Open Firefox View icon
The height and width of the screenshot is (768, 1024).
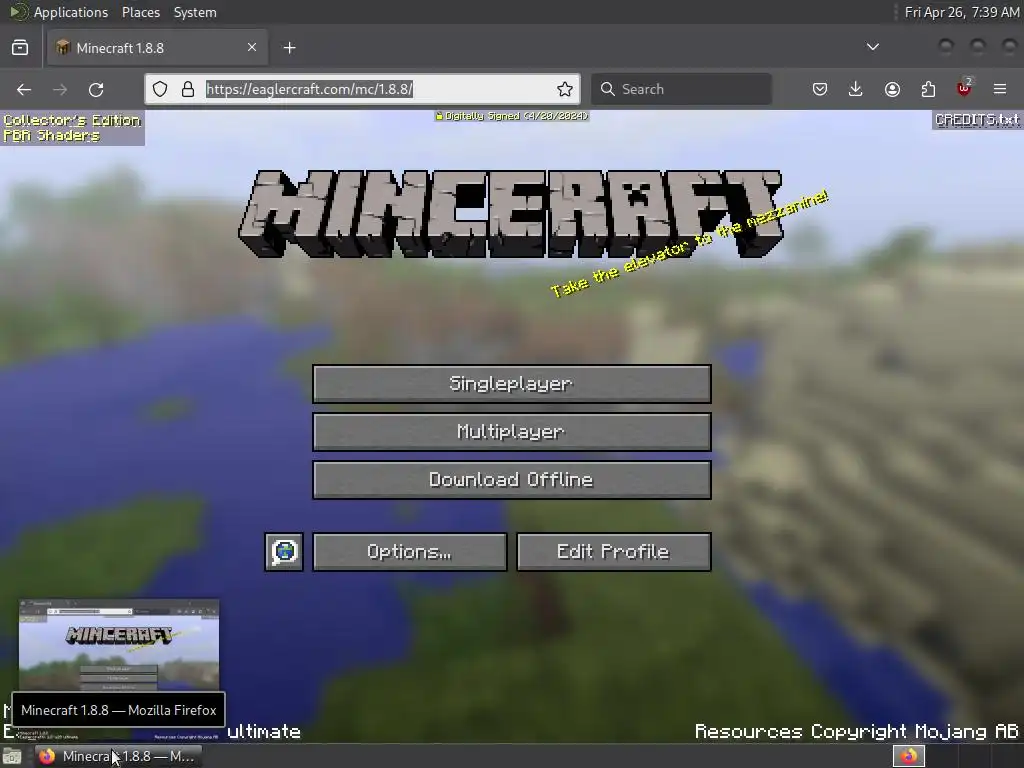pos(20,48)
